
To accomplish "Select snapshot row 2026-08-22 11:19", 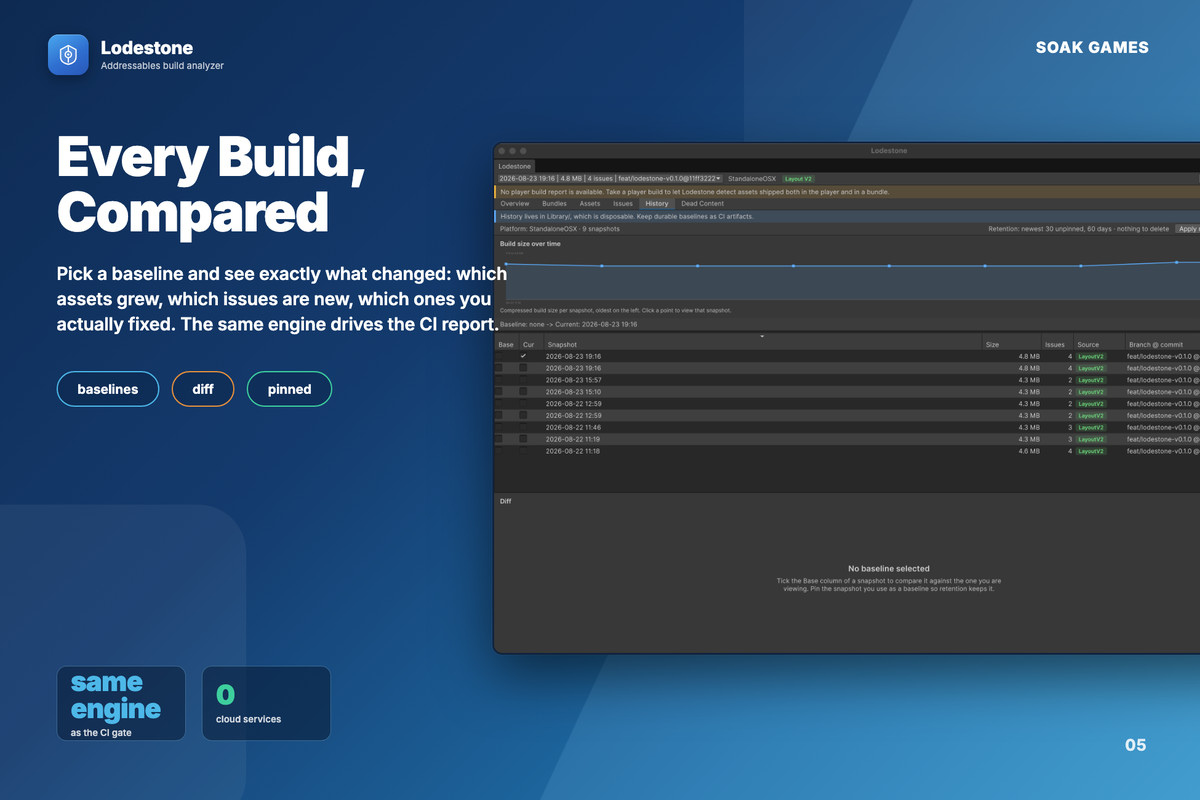I will 847,439.
